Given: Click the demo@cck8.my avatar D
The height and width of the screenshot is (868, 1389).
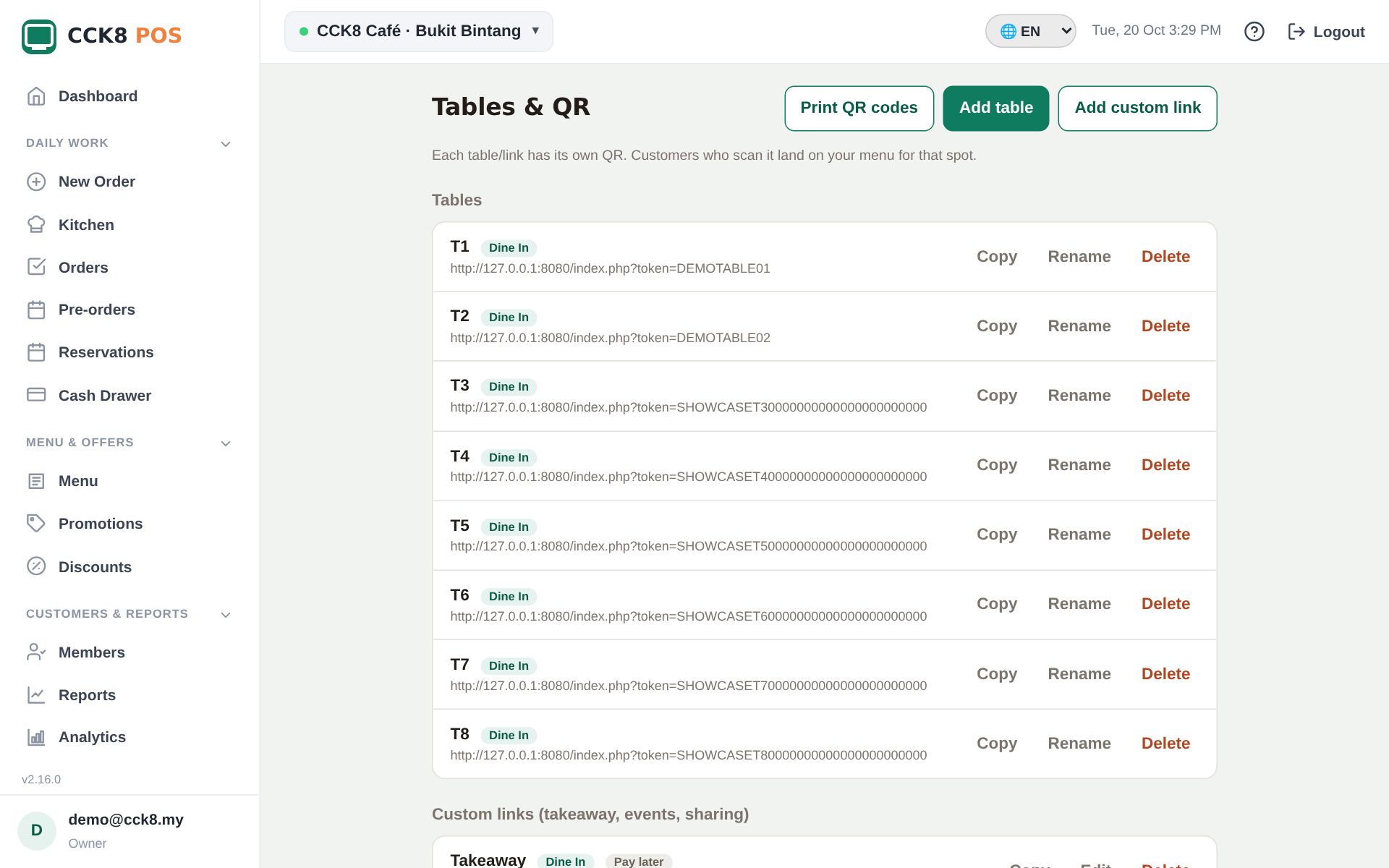Looking at the screenshot, I should 37,830.
